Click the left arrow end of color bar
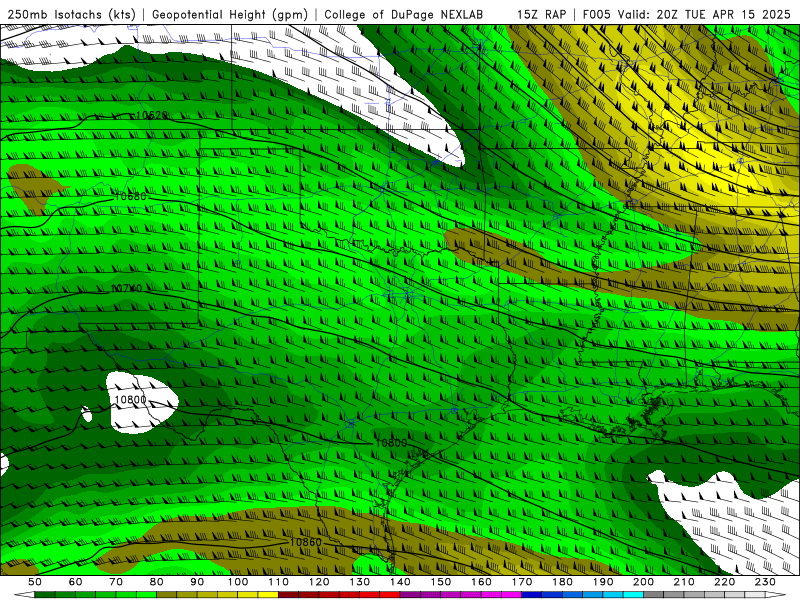This screenshot has height=600, width=800. click(x=24, y=595)
